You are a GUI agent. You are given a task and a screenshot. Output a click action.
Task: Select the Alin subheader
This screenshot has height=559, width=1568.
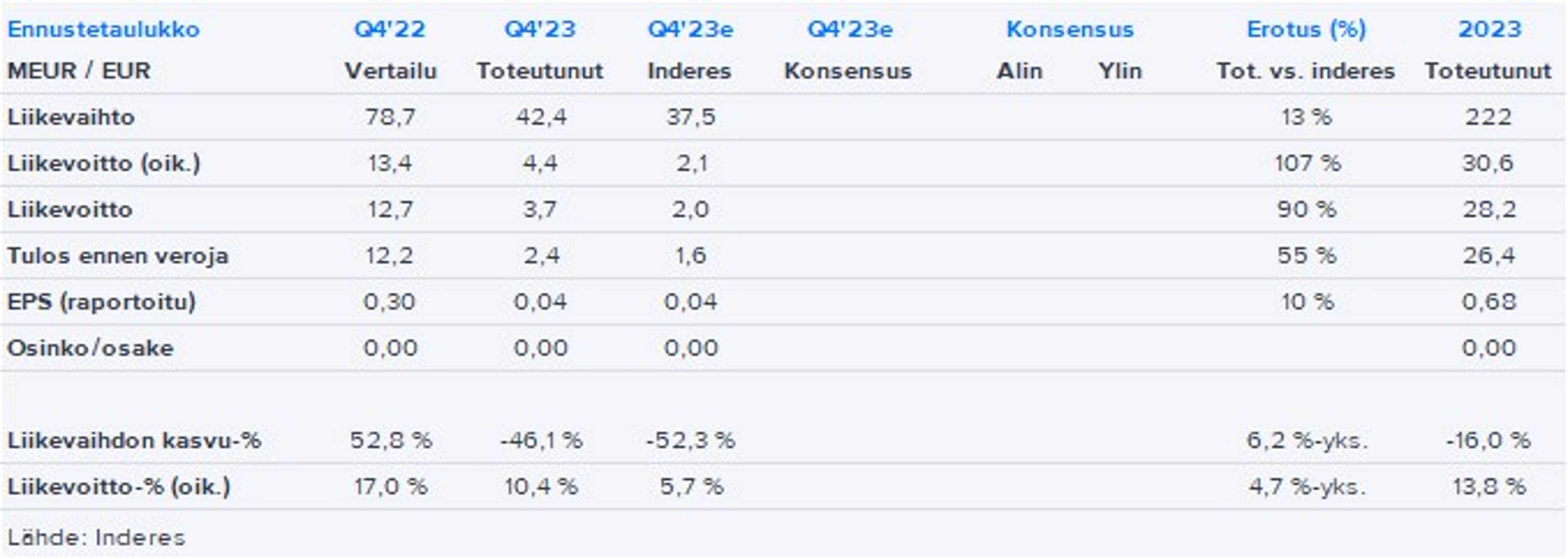tap(1019, 71)
